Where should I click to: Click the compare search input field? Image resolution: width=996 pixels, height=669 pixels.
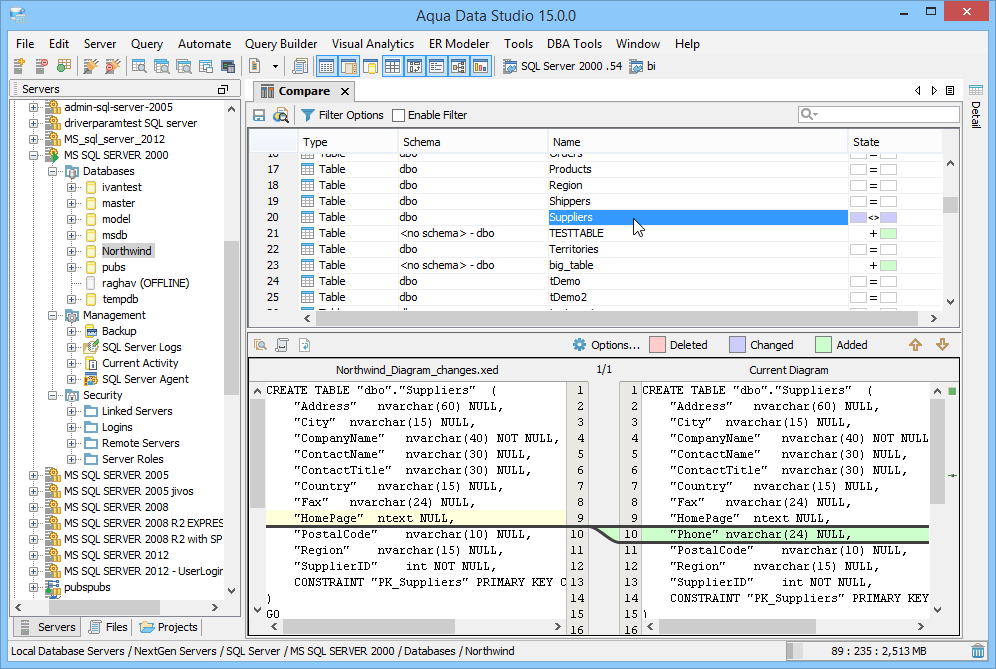click(878, 114)
